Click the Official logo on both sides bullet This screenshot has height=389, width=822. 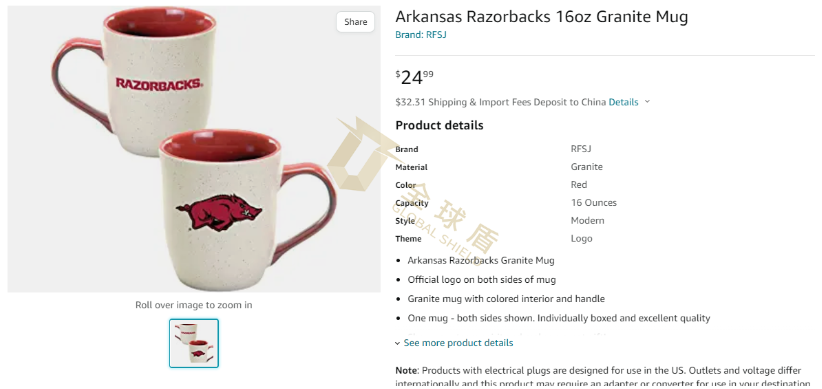tap(482, 279)
